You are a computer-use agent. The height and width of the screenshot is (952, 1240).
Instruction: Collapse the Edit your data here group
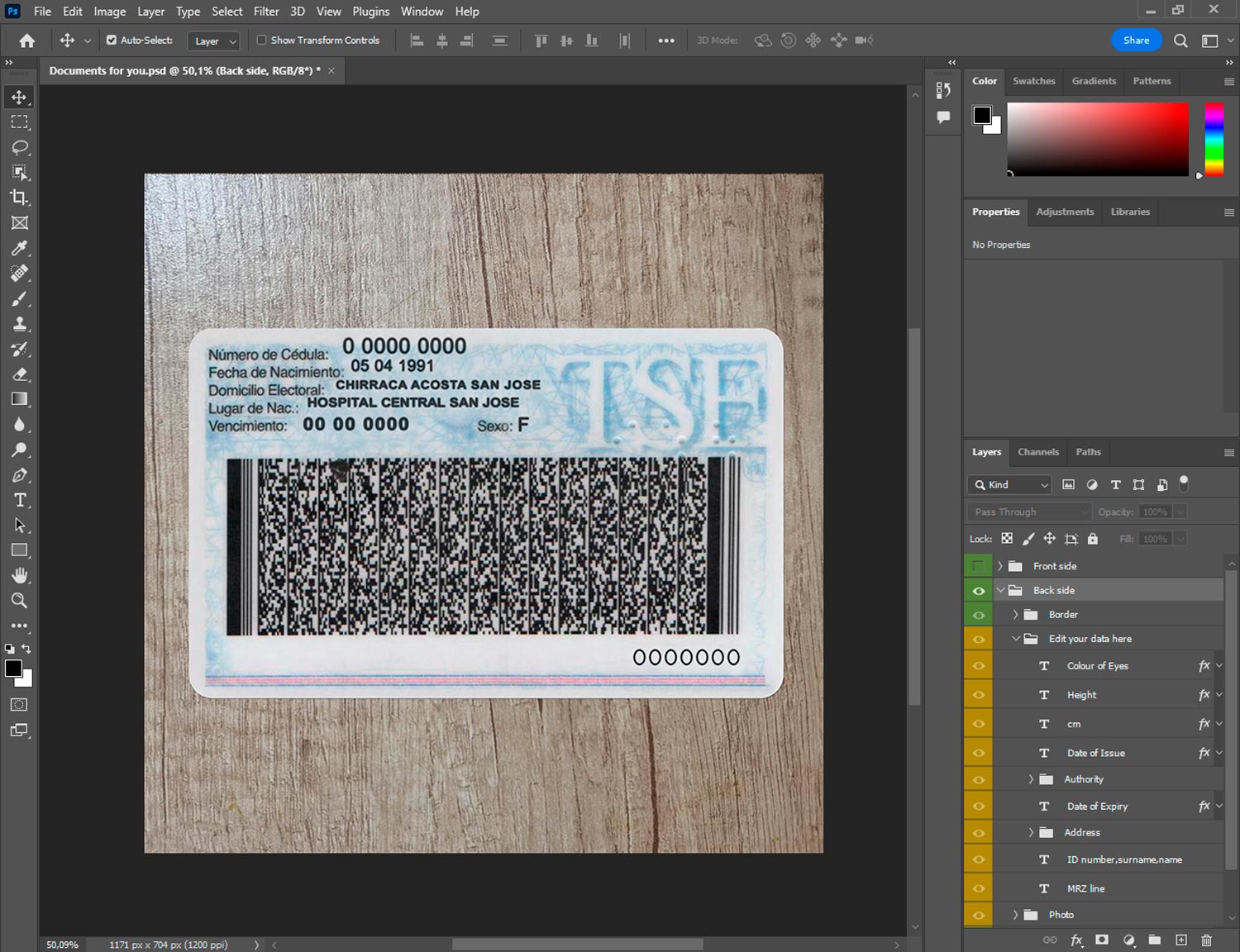point(1016,639)
